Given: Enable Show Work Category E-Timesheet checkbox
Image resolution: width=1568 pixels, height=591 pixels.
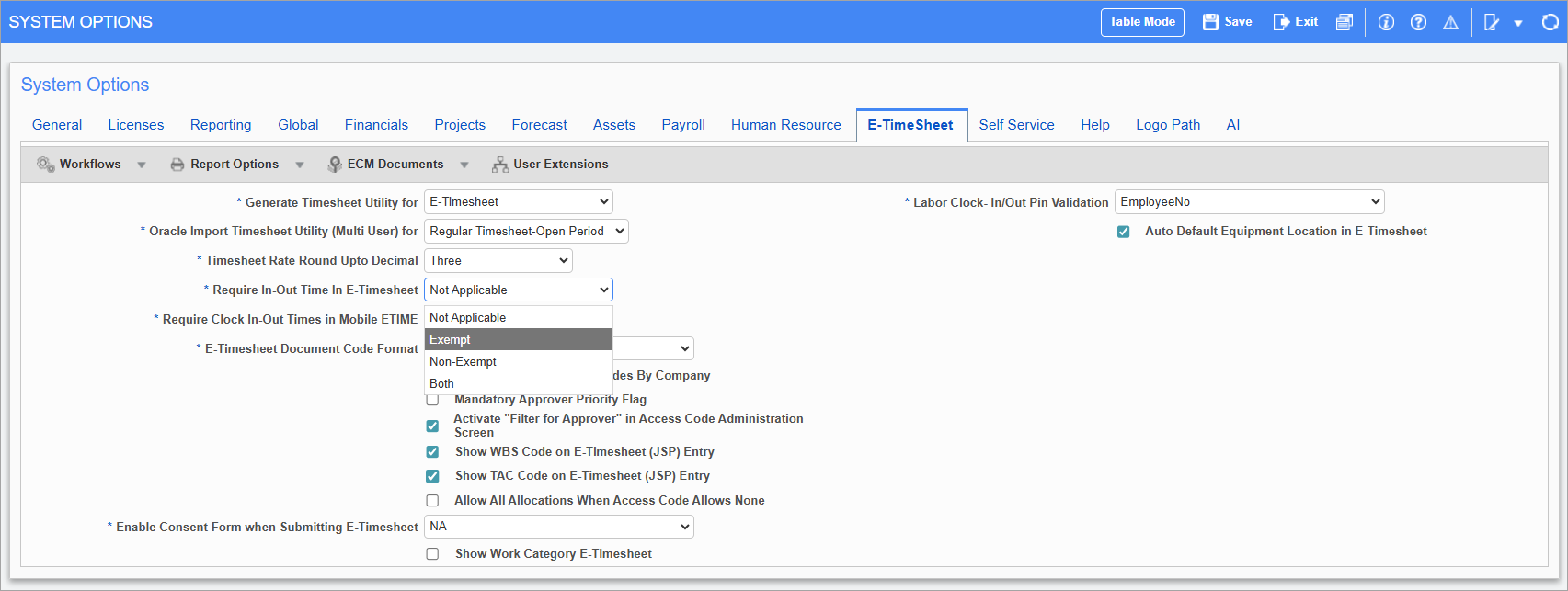Looking at the screenshot, I should (432, 554).
